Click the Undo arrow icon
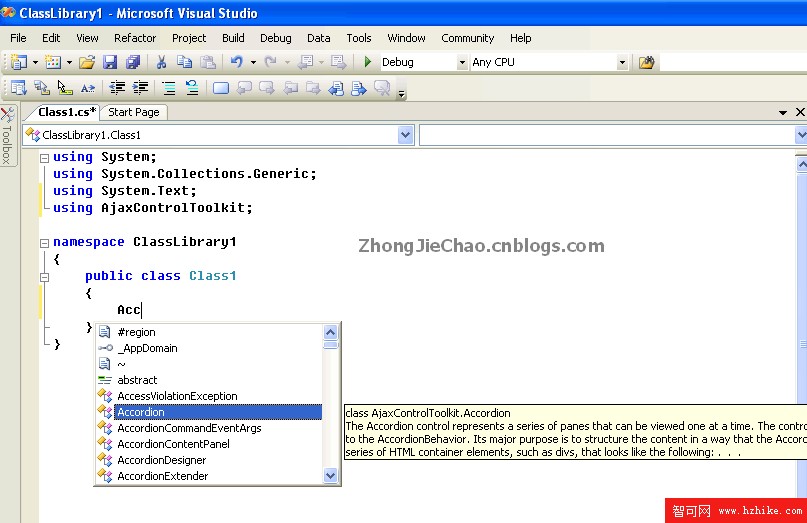807x523 pixels. tap(236, 62)
